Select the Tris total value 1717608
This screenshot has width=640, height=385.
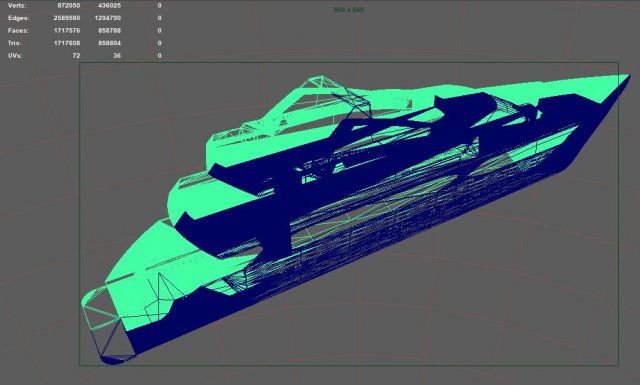(67, 43)
